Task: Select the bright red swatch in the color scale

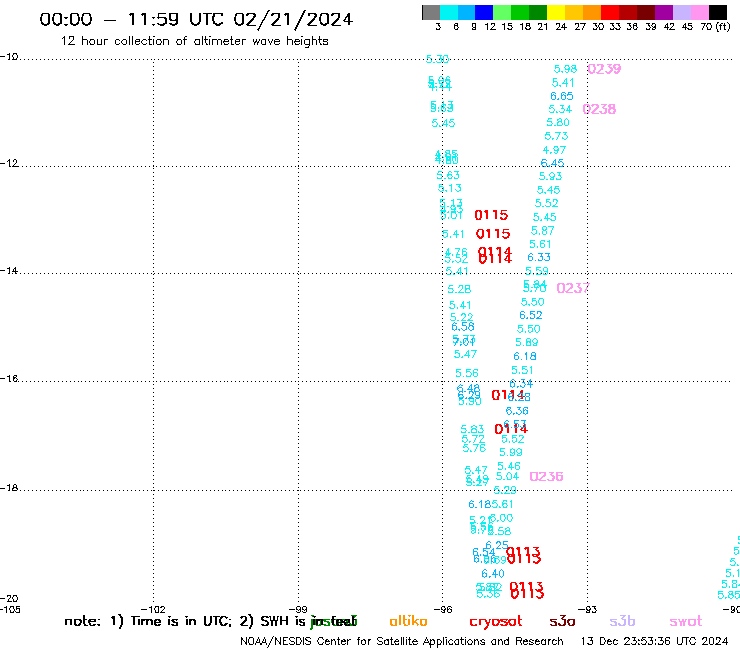Action: pyautogui.click(x=610, y=12)
